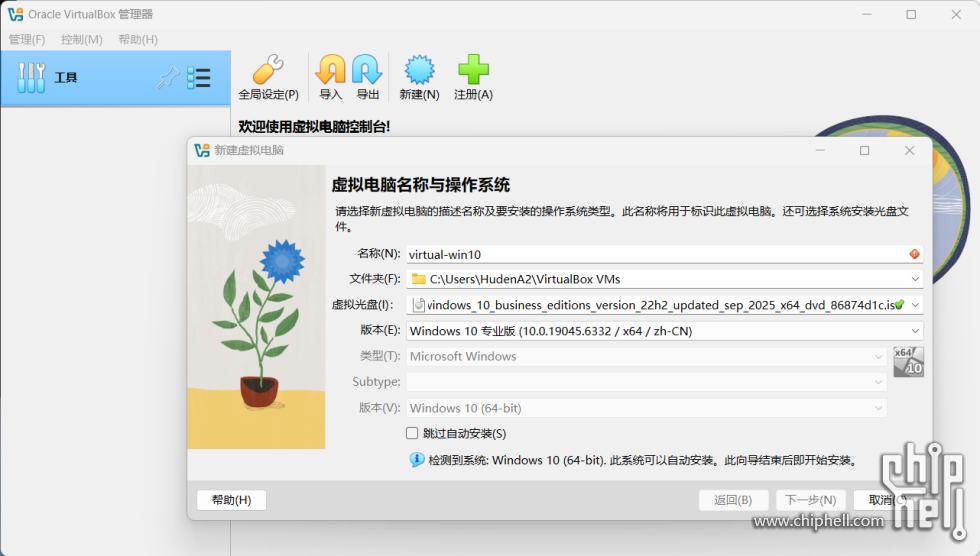This screenshot has height=556, width=980.
Task: Click the VirtualBox Manager title bar icon
Action: tap(15, 14)
